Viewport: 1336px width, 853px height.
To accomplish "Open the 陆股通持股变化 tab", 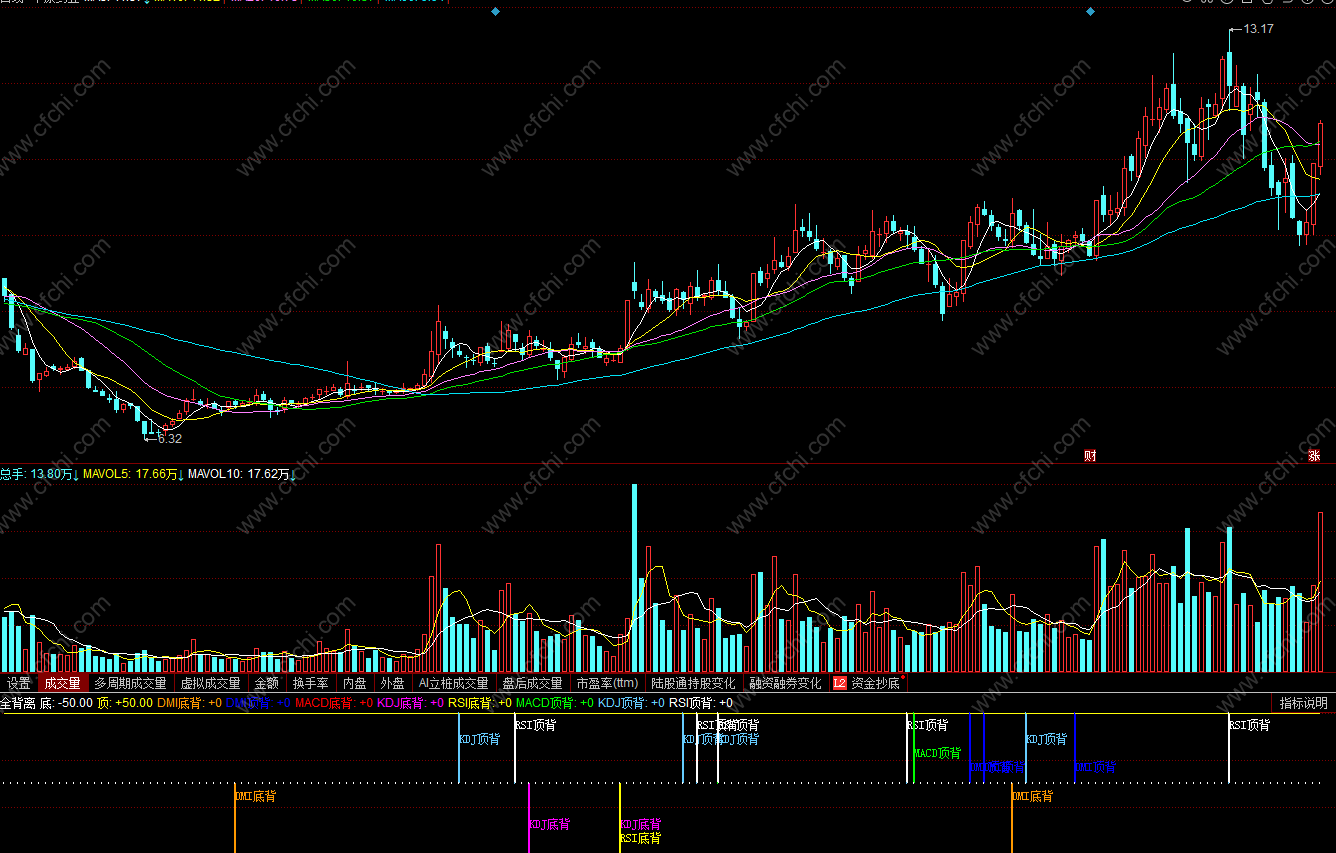I will coord(693,684).
